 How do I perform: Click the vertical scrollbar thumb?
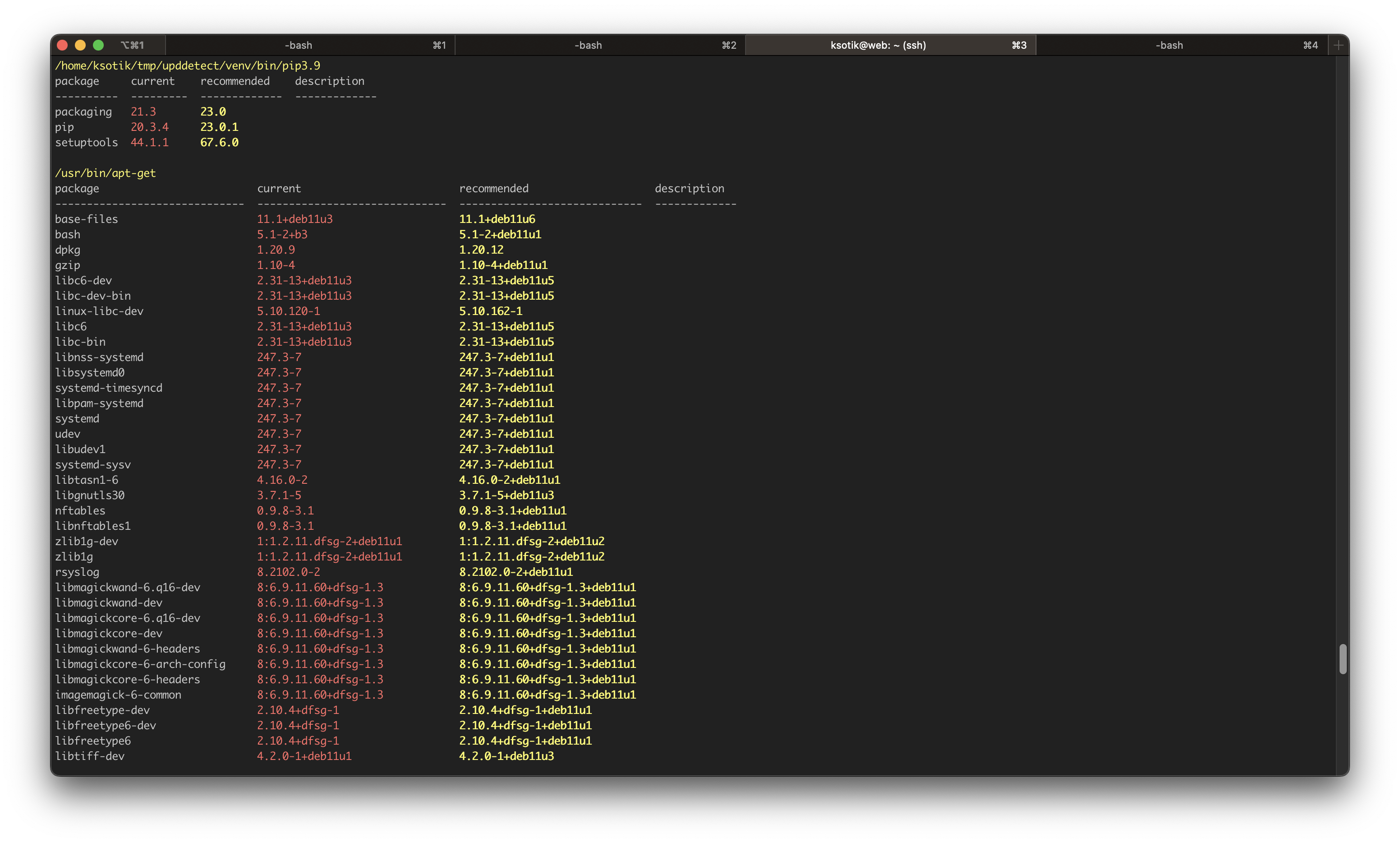[x=1342, y=659]
